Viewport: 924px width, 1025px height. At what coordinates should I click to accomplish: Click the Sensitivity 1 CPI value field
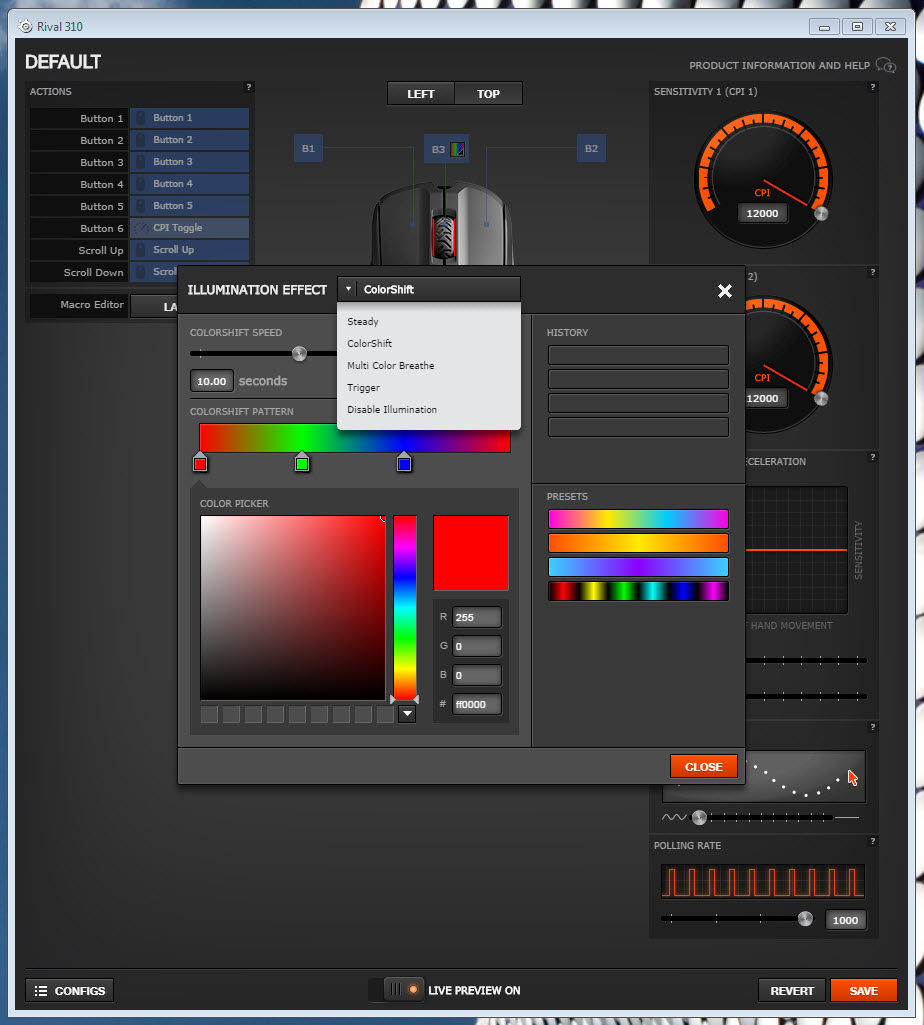coord(762,213)
